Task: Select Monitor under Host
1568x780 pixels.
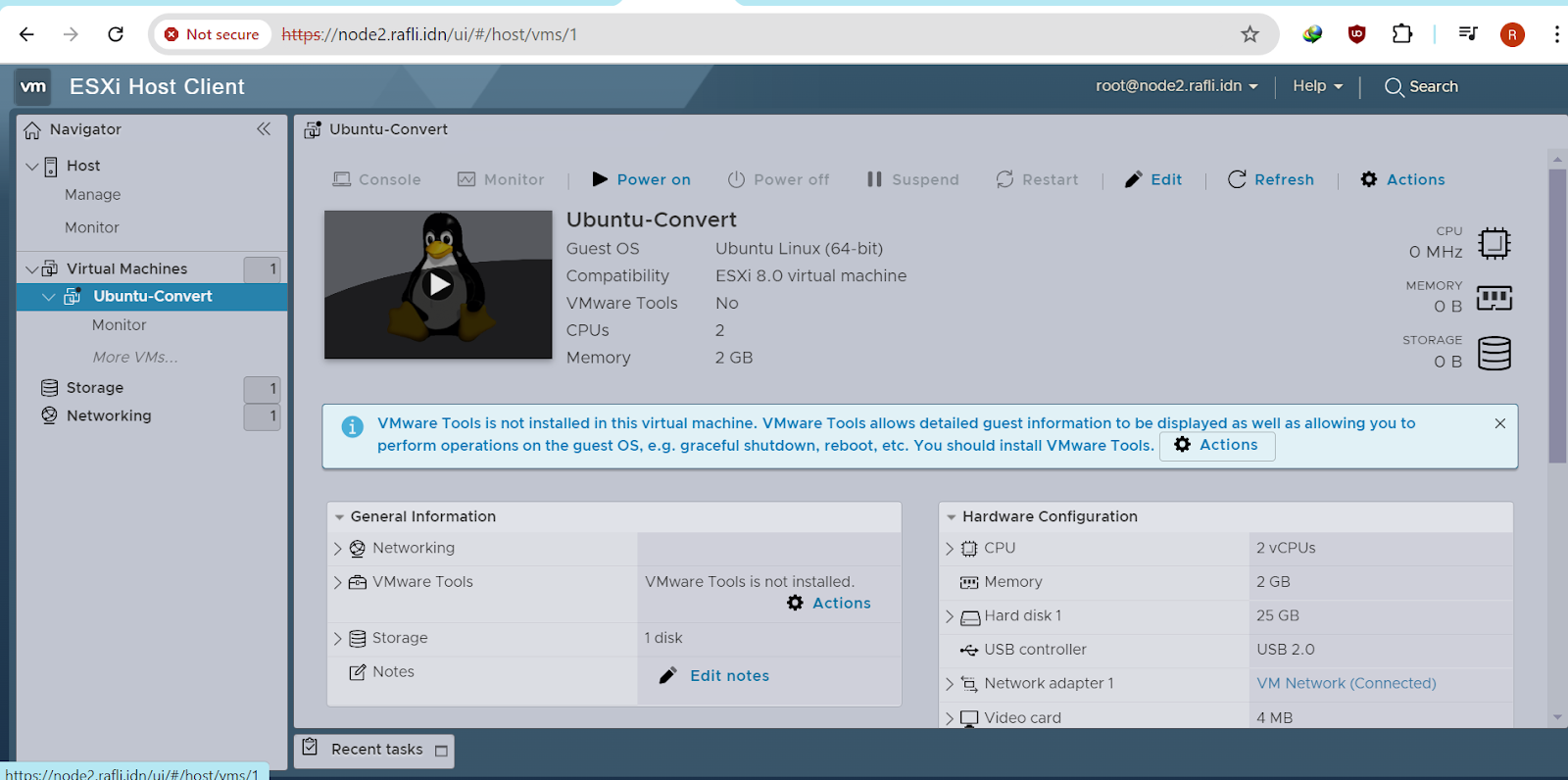Action: [x=92, y=227]
